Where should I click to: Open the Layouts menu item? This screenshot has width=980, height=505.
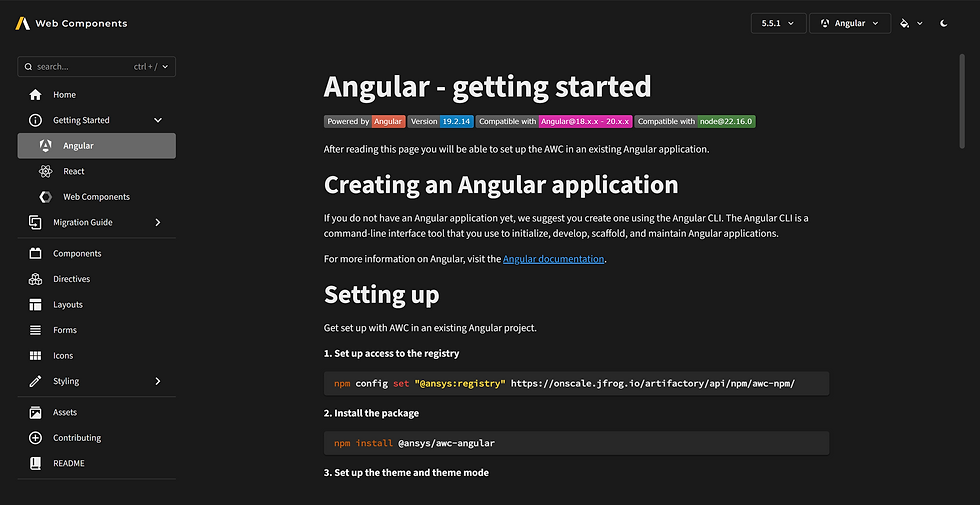[96, 305]
